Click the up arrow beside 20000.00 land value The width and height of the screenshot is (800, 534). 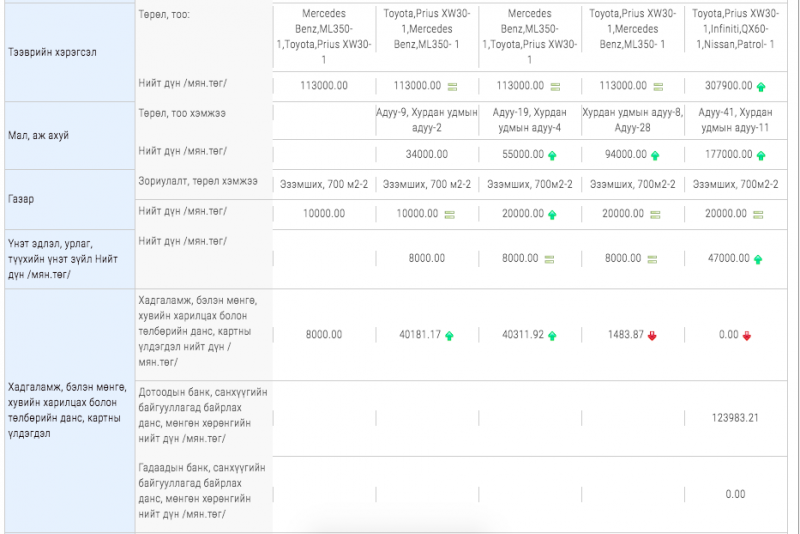click(553, 214)
